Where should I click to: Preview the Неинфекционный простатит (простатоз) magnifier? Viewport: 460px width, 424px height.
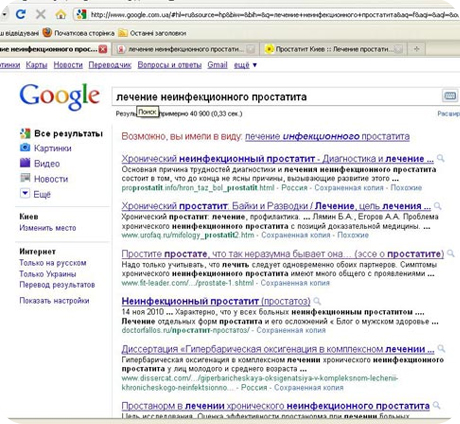317,301
